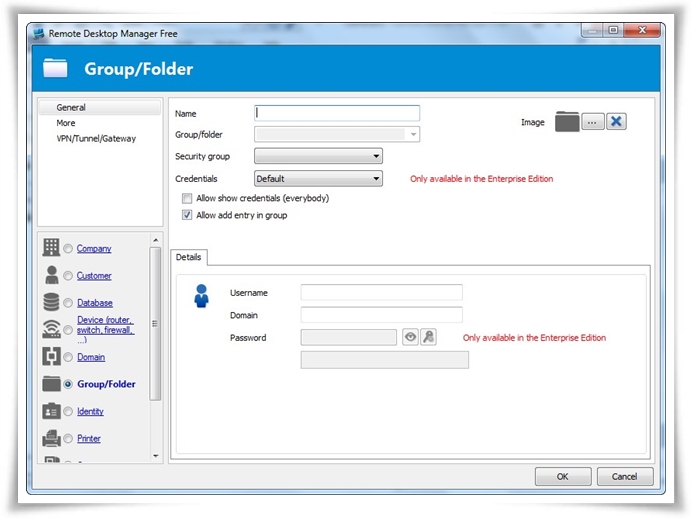This screenshot has width=691, height=518.
Task: Open the password generator key icon
Action: click(x=428, y=337)
